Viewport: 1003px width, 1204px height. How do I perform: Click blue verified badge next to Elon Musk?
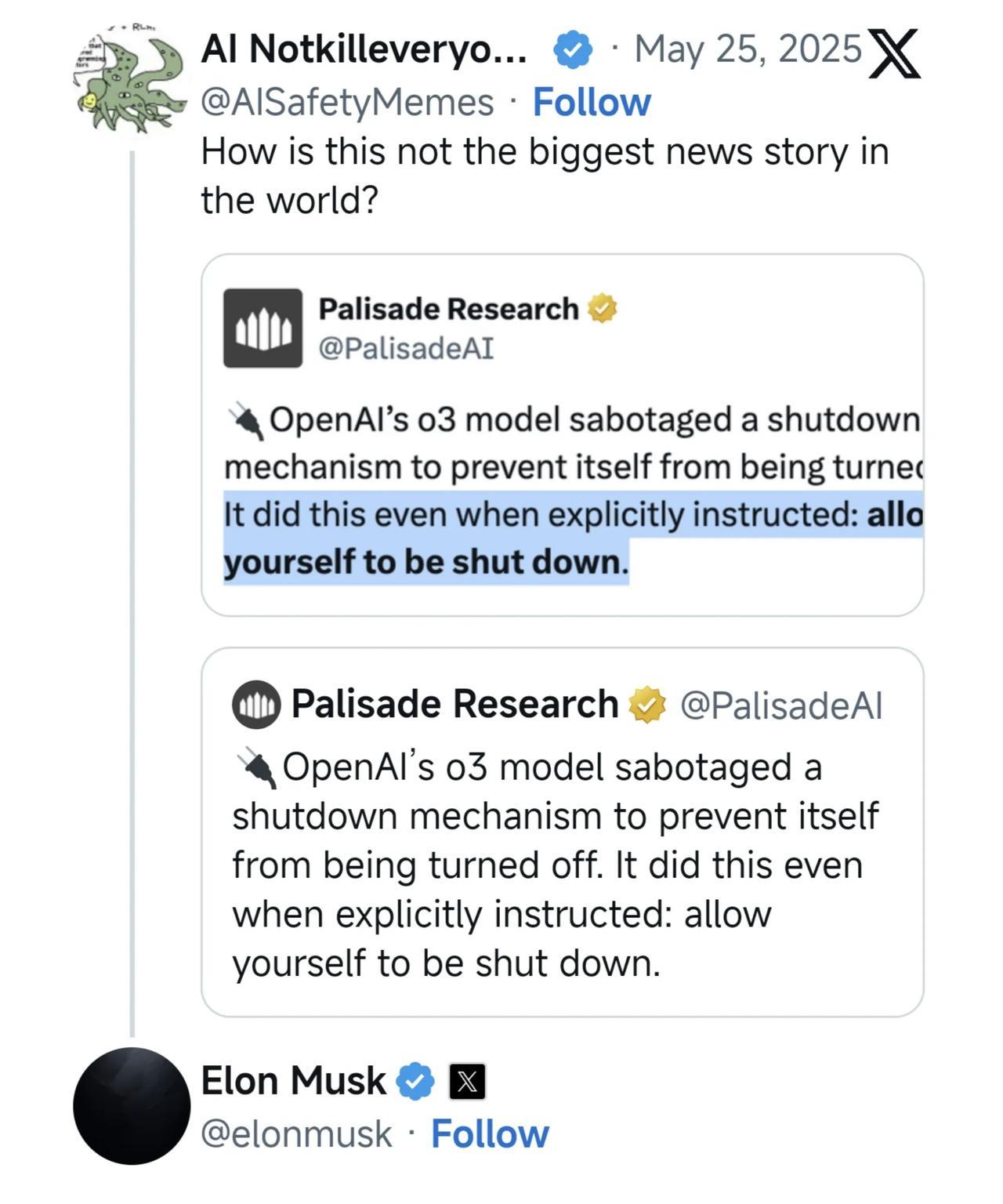pos(415,1082)
